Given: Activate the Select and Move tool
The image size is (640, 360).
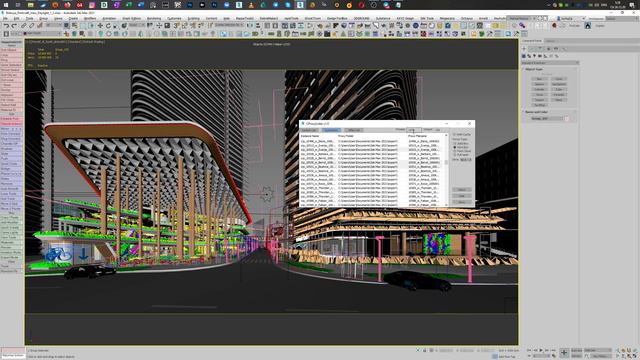Looking at the screenshot, I should click(100, 25).
